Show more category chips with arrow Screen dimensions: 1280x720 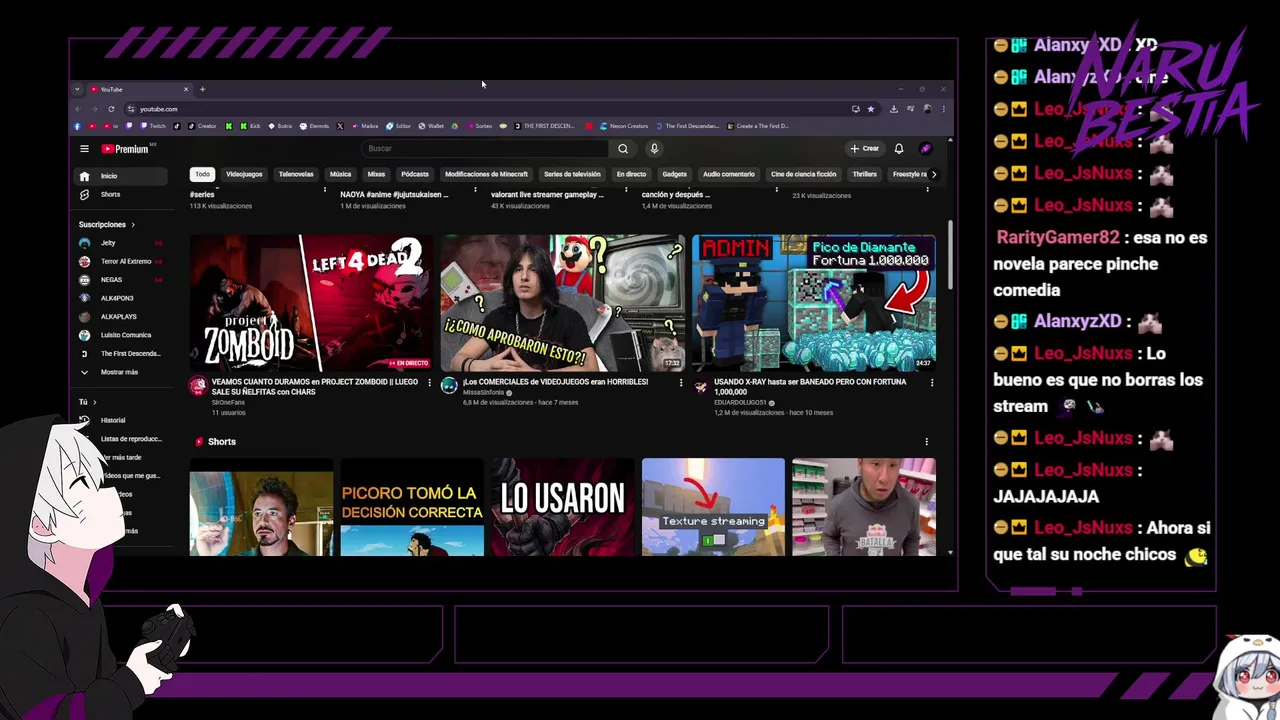click(934, 174)
